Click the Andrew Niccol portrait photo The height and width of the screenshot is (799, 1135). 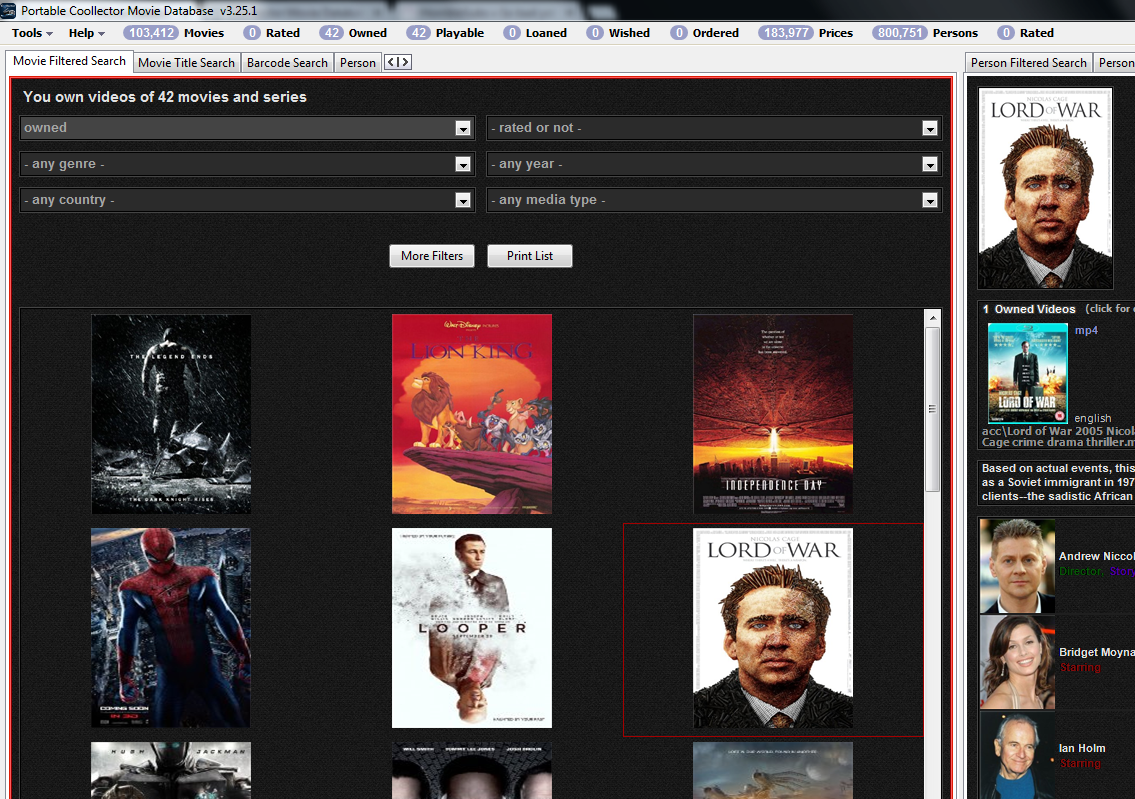pyautogui.click(x=1017, y=566)
